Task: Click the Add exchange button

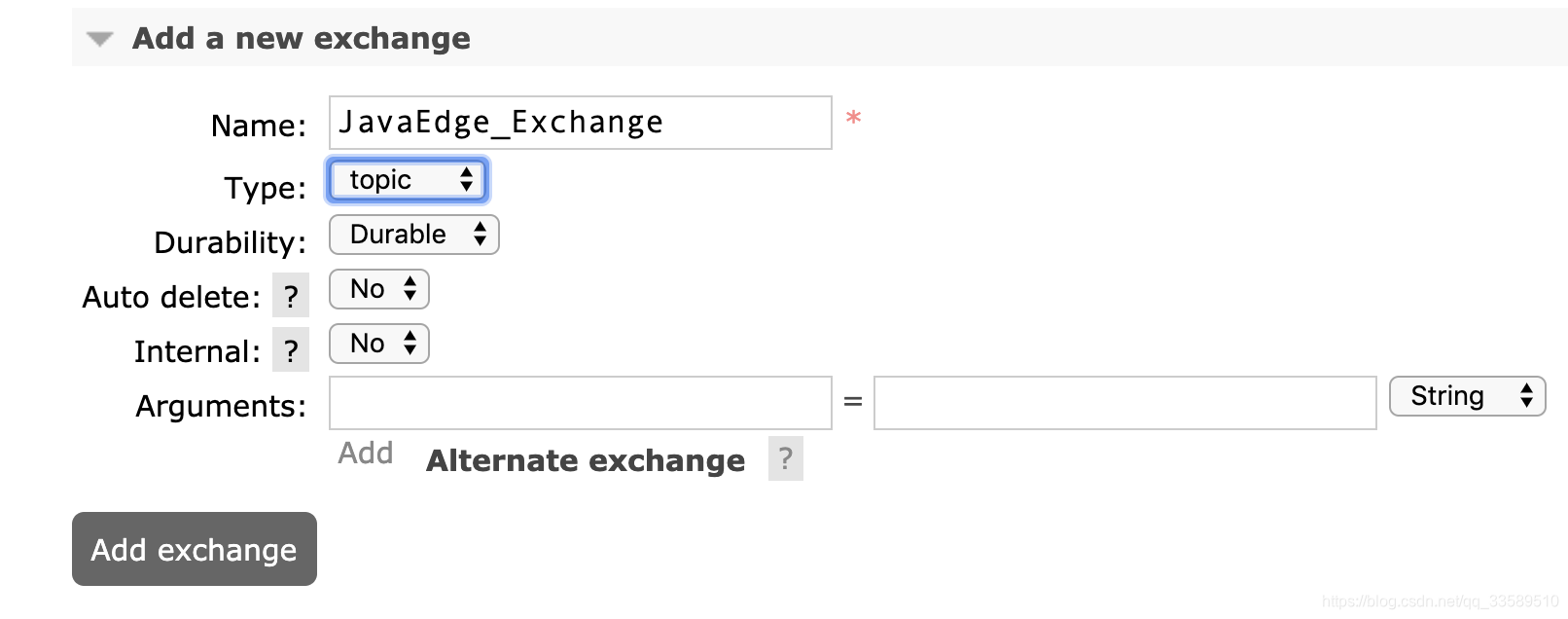Action: pos(195,549)
